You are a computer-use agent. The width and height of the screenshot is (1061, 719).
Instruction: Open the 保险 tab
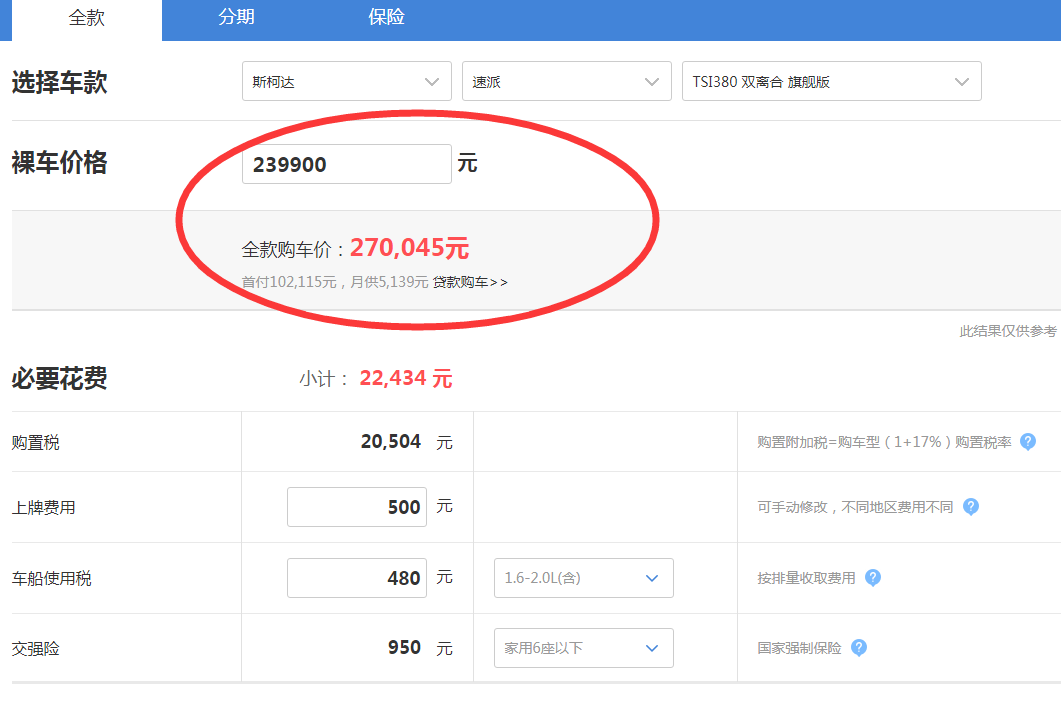point(386,18)
